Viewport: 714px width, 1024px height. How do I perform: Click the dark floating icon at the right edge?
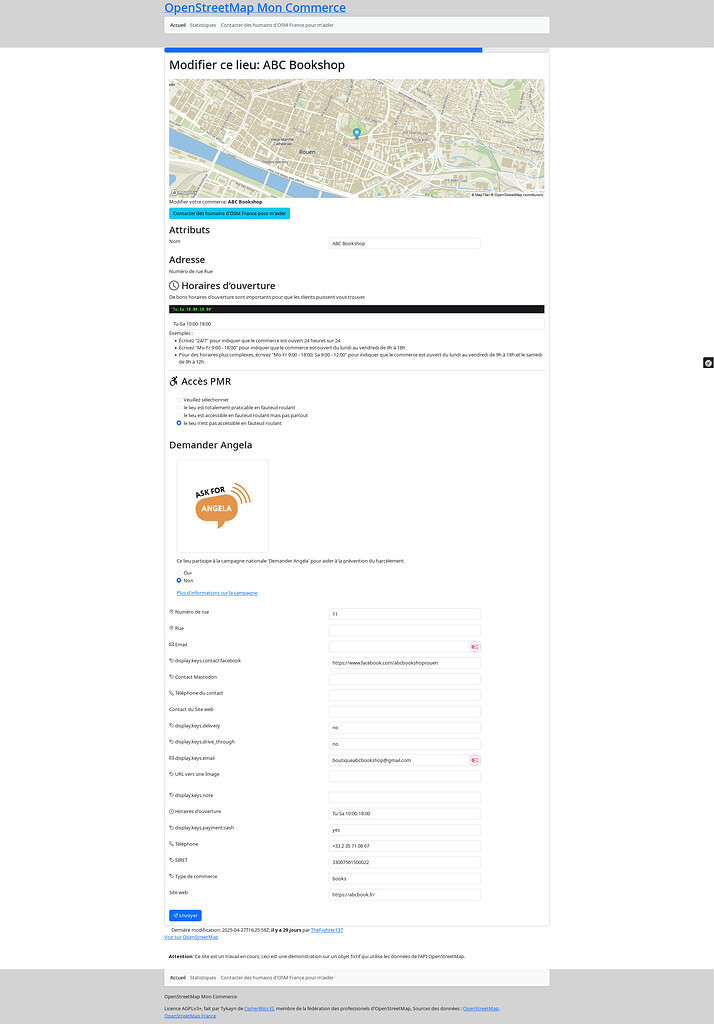click(708, 362)
